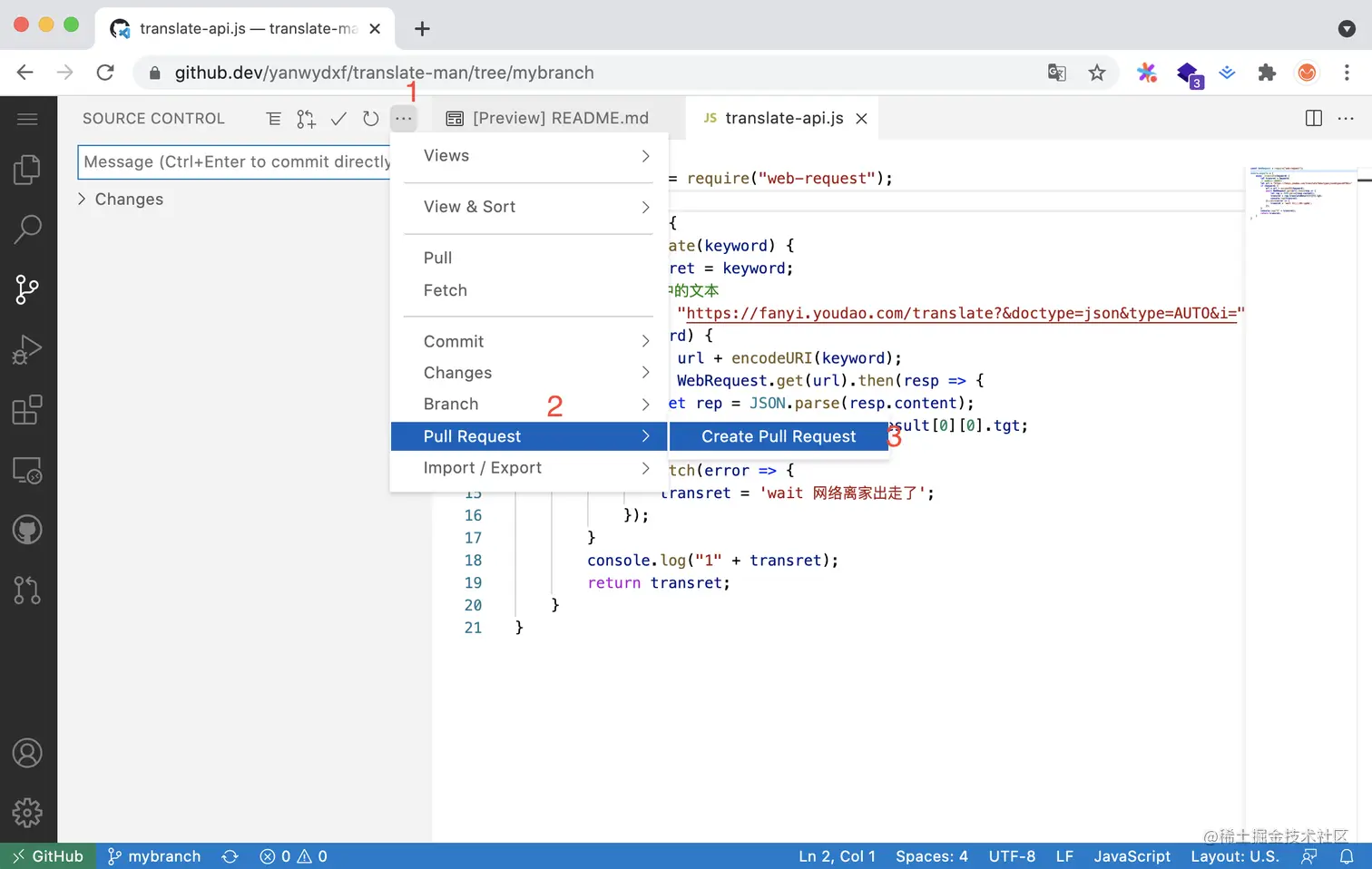The image size is (1372, 869).
Task: Go back in browser
Action: [x=25, y=73]
